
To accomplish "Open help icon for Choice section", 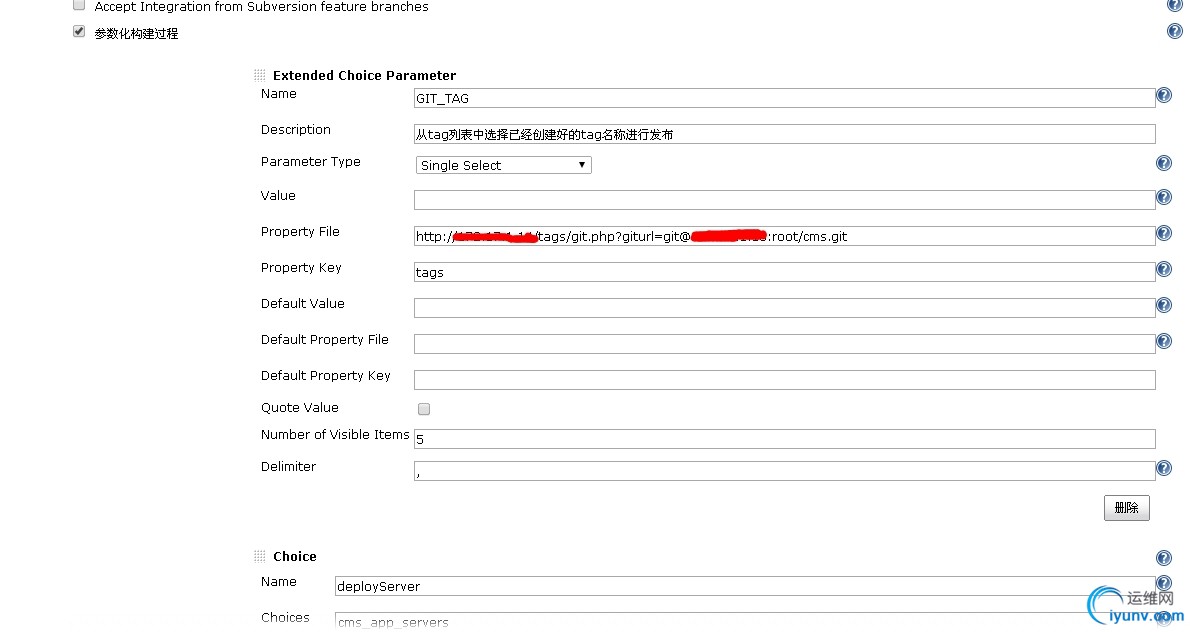I will [1163, 558].
